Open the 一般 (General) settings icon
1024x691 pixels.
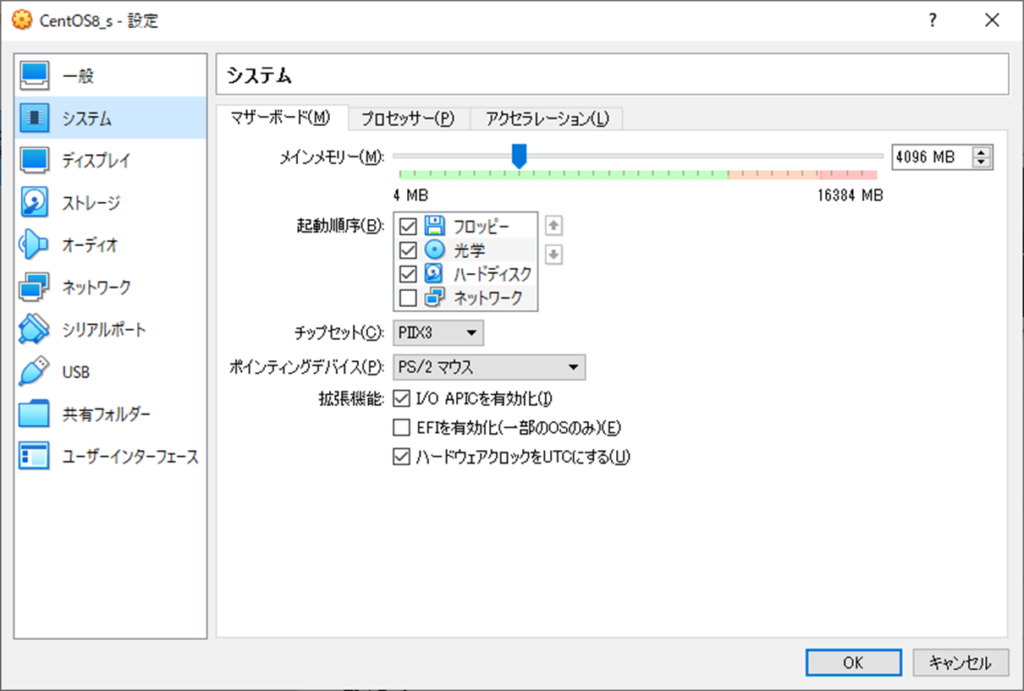[34, 76]
